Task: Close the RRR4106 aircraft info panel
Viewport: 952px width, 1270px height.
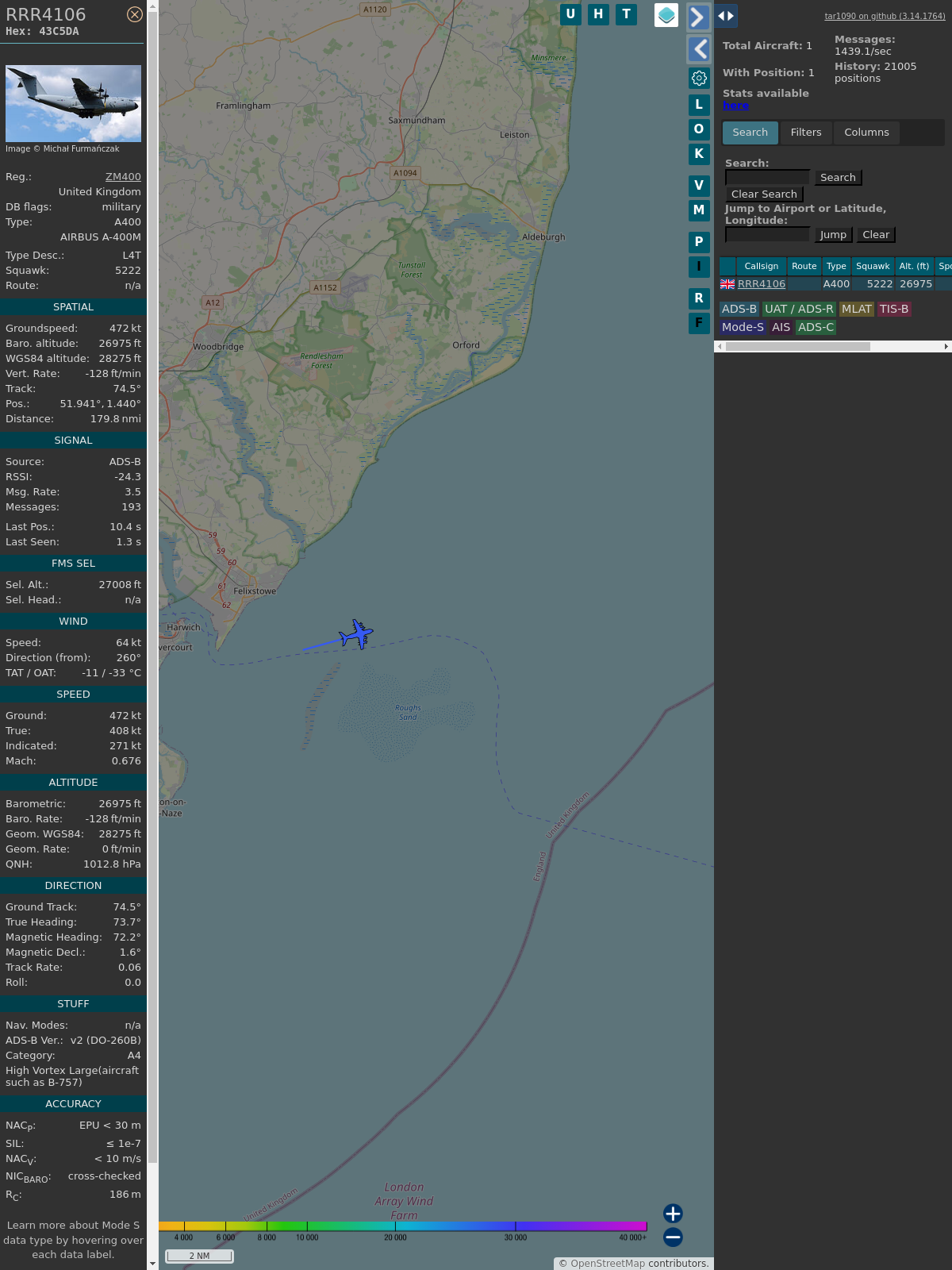Action: [135, 14]
